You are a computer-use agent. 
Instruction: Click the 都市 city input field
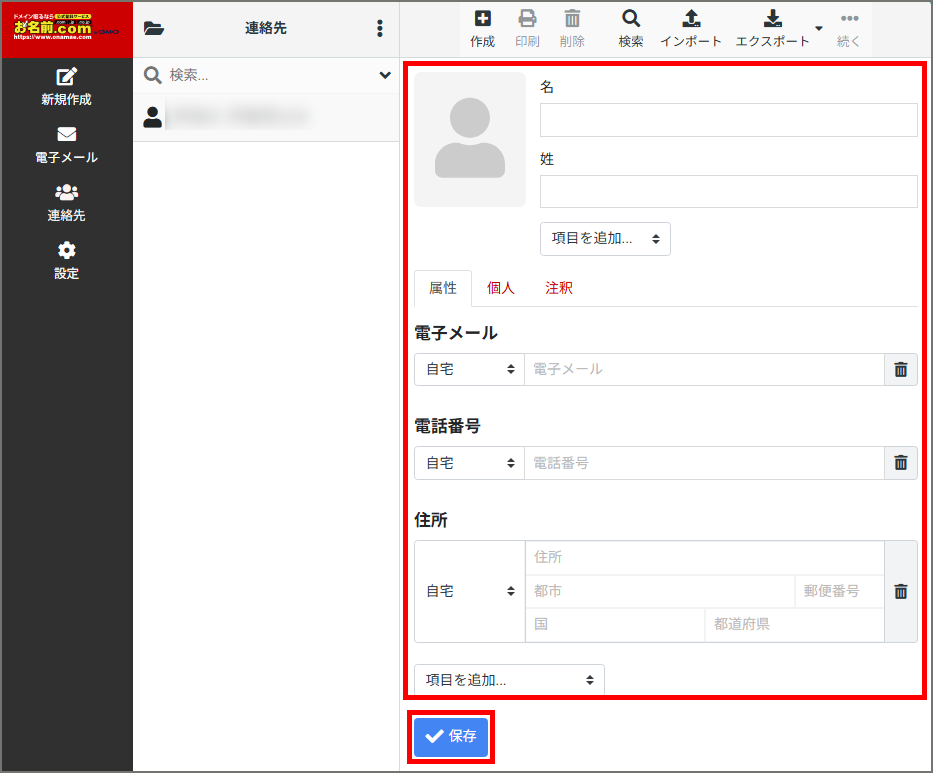pyautogui.click(x=660, y=591)
